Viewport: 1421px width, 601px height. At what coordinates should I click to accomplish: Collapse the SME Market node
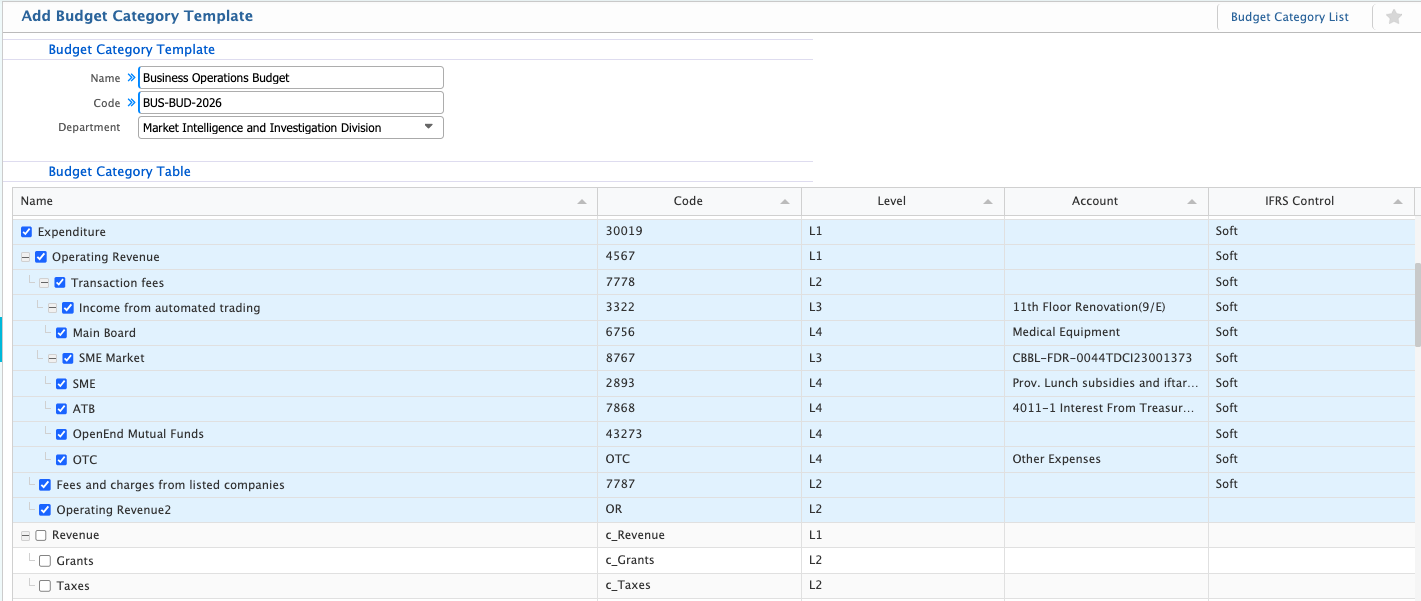[53, 358]
